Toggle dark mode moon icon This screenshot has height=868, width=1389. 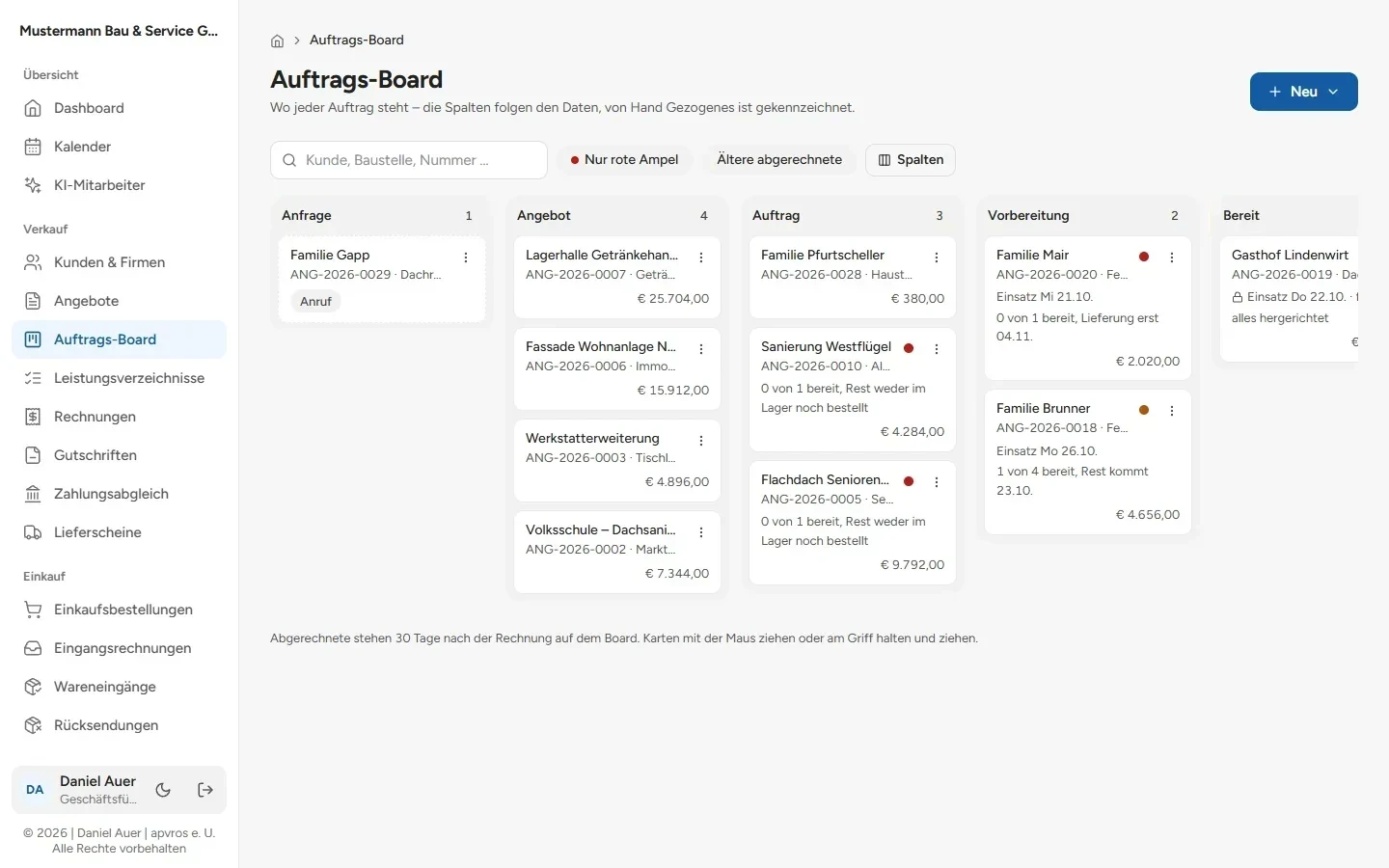point(163,790)
